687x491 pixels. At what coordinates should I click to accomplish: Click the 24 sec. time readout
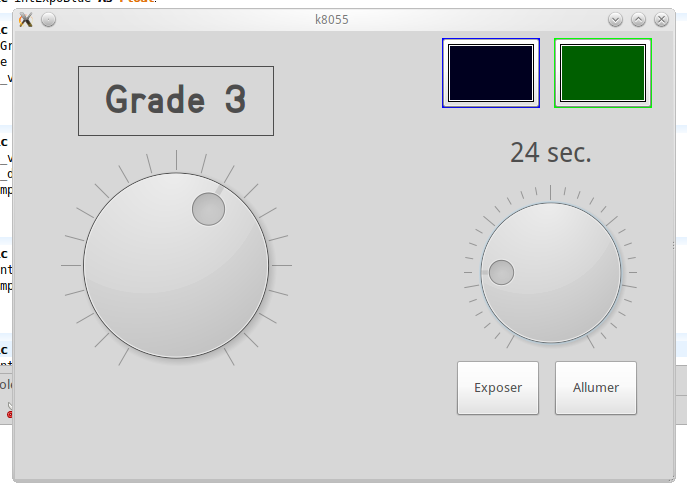(x=551, y=152)
